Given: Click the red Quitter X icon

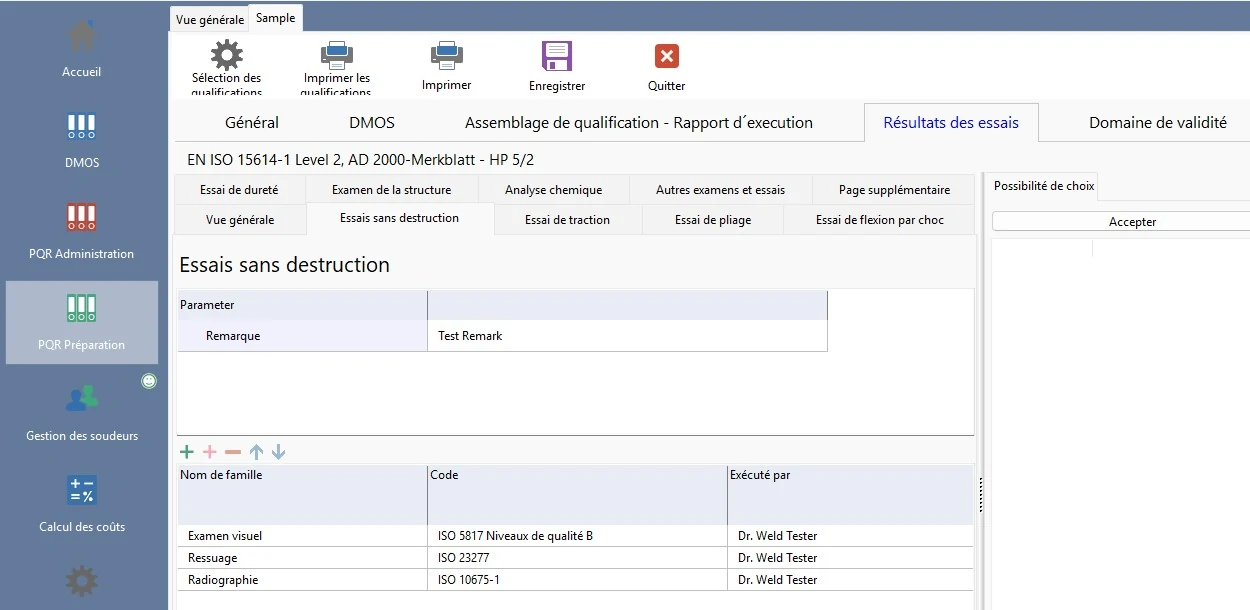Looking at the screenshot, I should [x=667, y=56].
